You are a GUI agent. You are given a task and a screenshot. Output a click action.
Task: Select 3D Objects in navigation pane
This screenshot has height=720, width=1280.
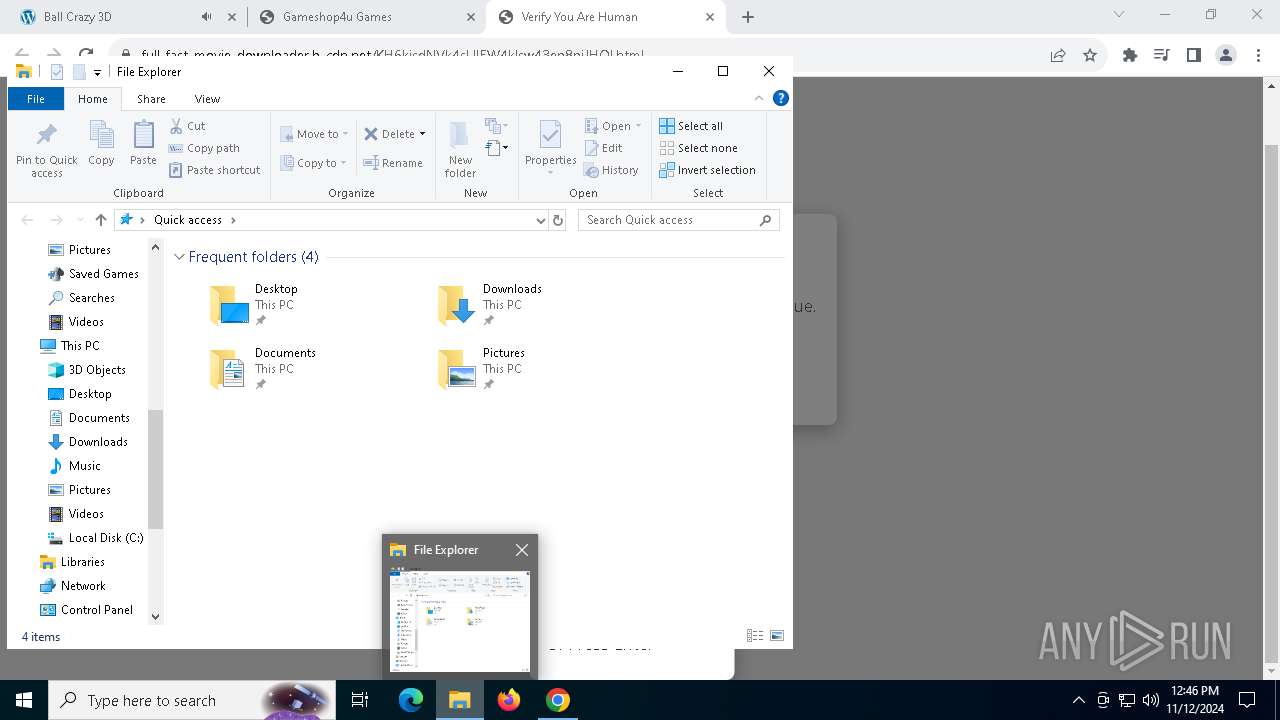(x=87, y=370)
